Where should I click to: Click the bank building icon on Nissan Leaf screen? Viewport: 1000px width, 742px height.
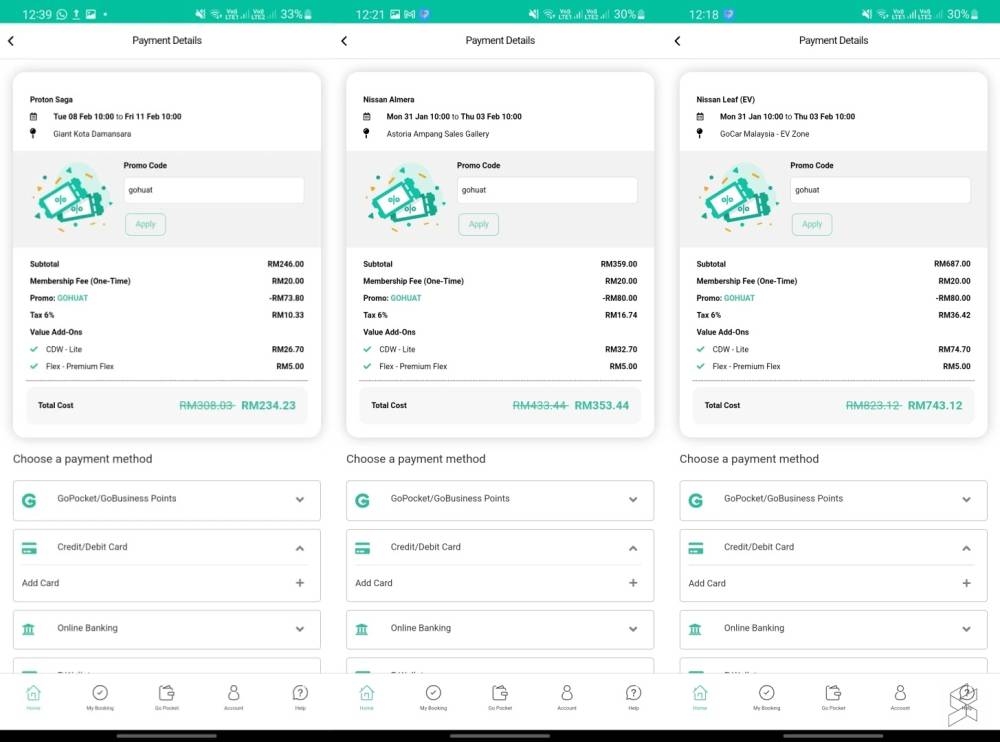[x=695, y=630]
